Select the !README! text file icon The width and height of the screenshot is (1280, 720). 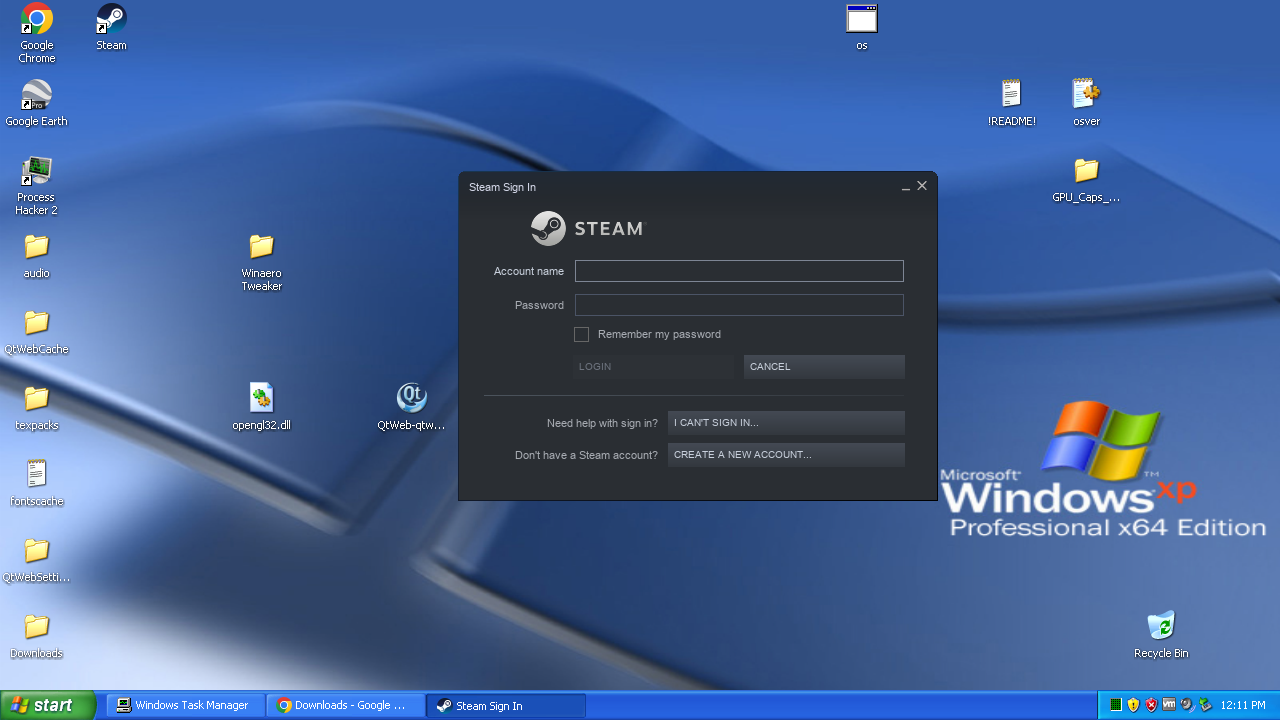coord(1012,95)
